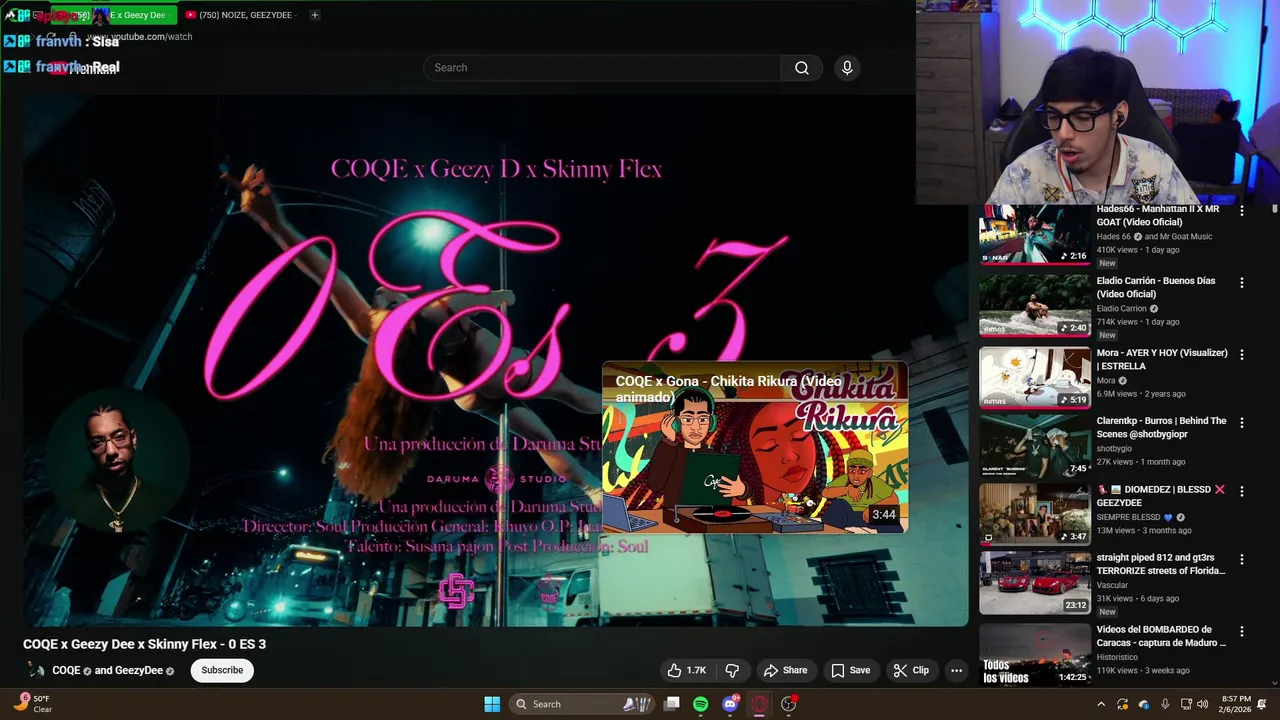
Task: Open the COQE channel link
Action: 66,671
